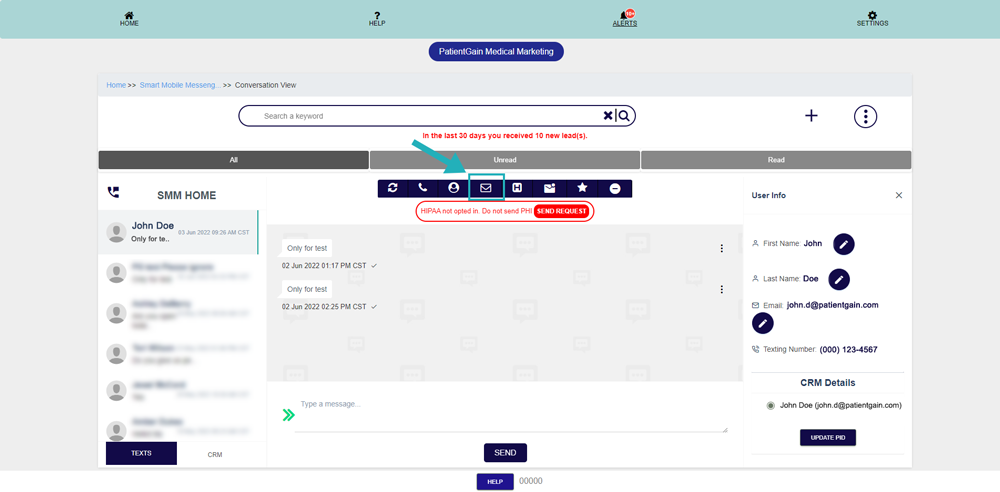
Task: Switch to the Unread filter tab
Action: pyautogui.click(x=504, y=160)
